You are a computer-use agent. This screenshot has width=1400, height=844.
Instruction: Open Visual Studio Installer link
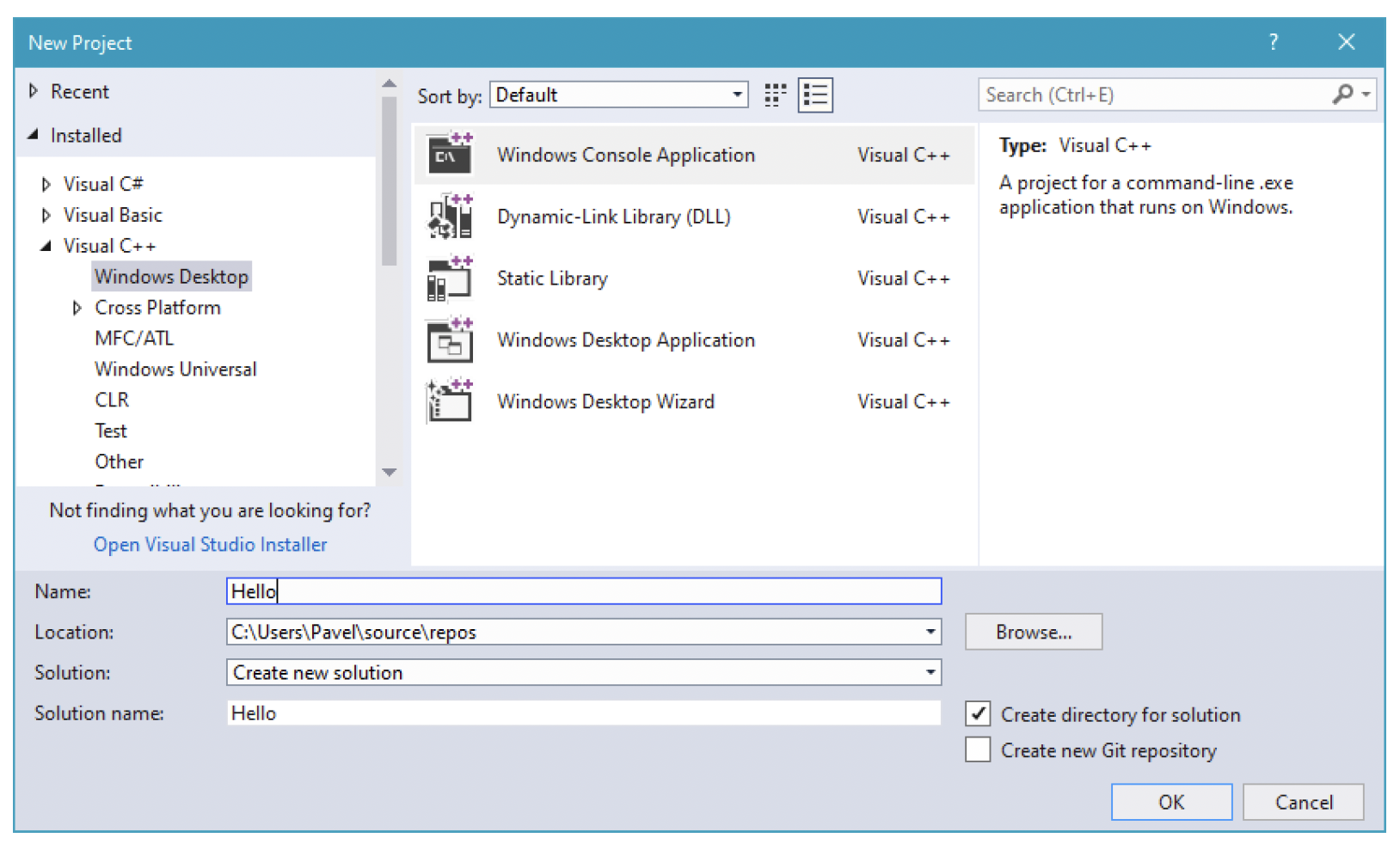[x=211, y=545]
